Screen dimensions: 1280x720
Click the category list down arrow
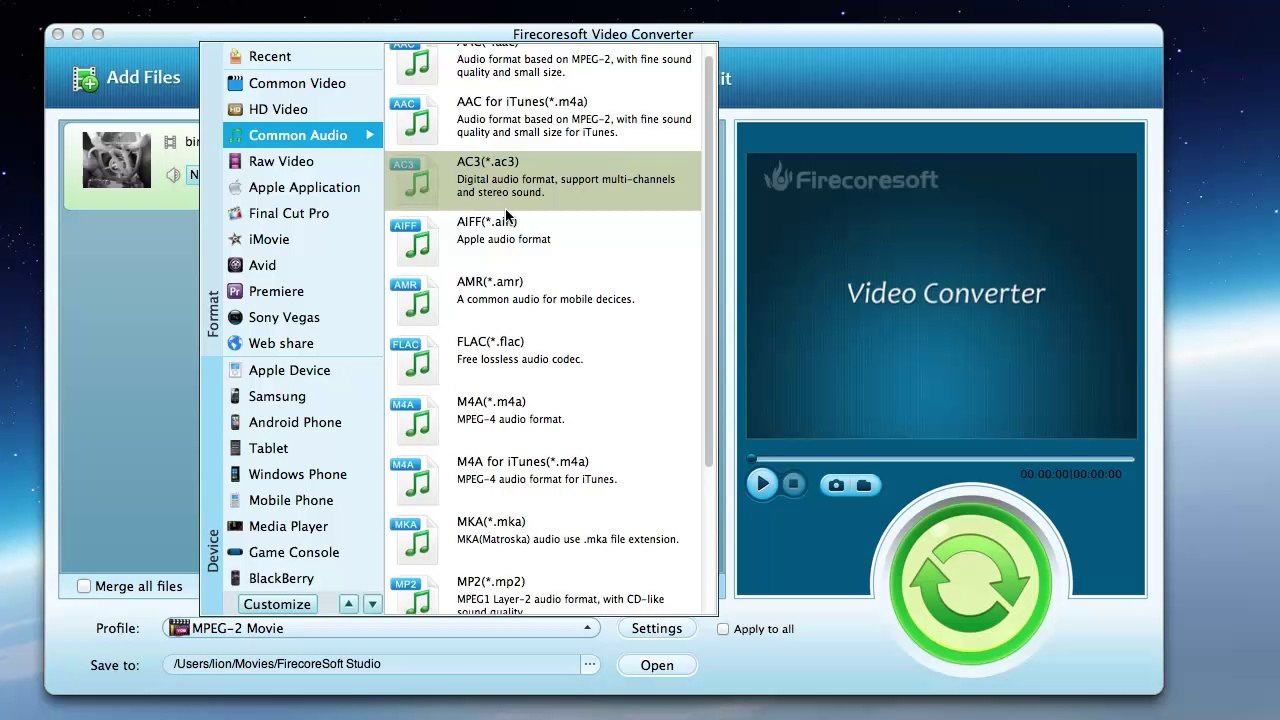point(372,604)
